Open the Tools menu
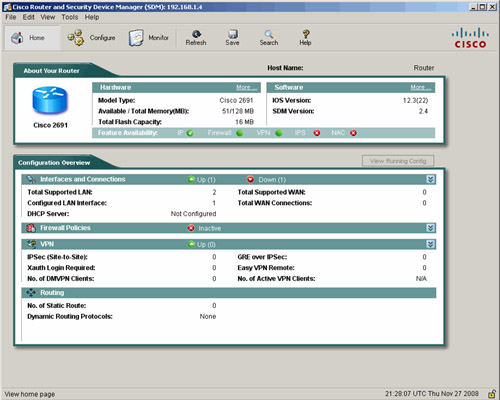This screenshot has height=400, width=500. [x=70, y=17]
